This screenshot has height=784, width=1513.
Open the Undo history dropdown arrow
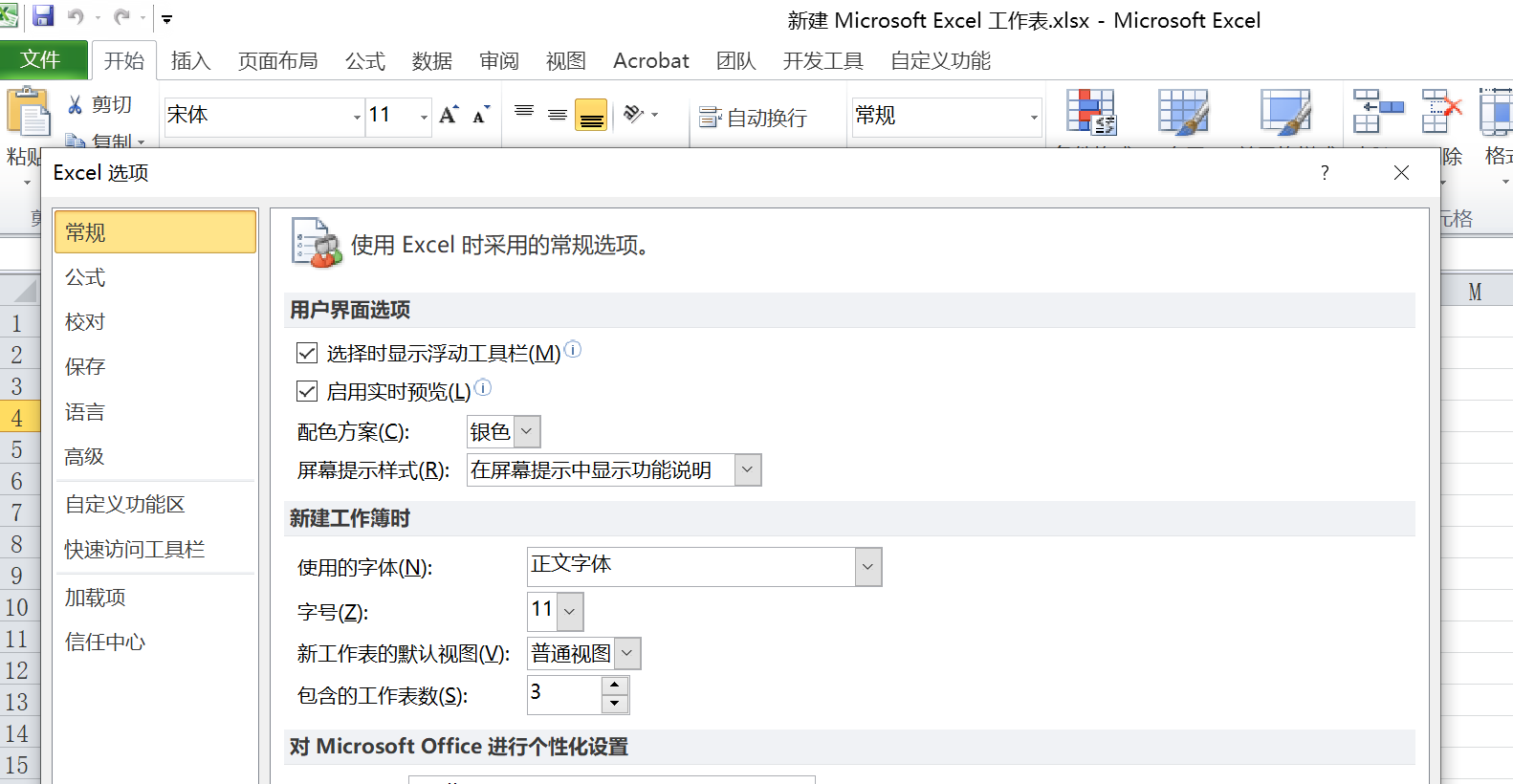pyautogui.click(x=98, y=18)
